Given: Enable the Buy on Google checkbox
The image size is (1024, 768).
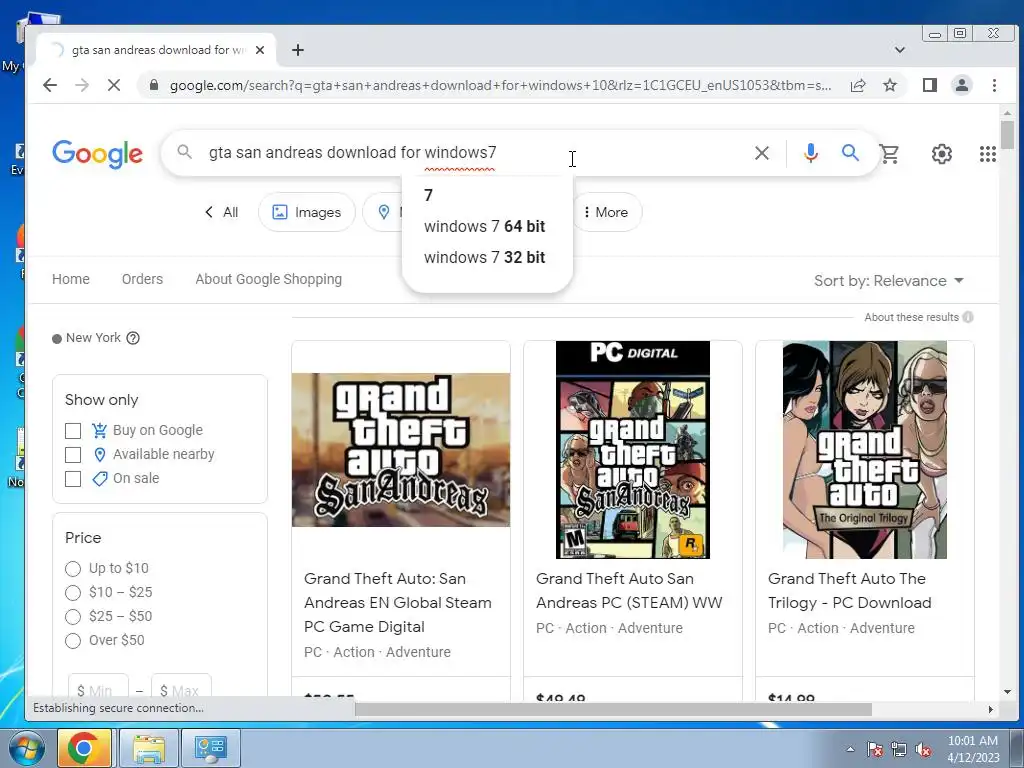Looking at the screenshot, I should [x=73, y=431].
